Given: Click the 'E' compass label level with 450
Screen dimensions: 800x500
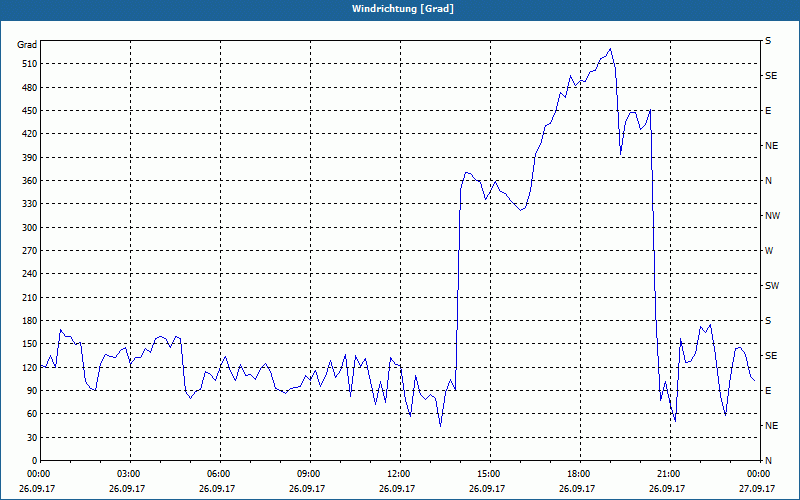Looking at the screenshot, I should coord(768,111).
